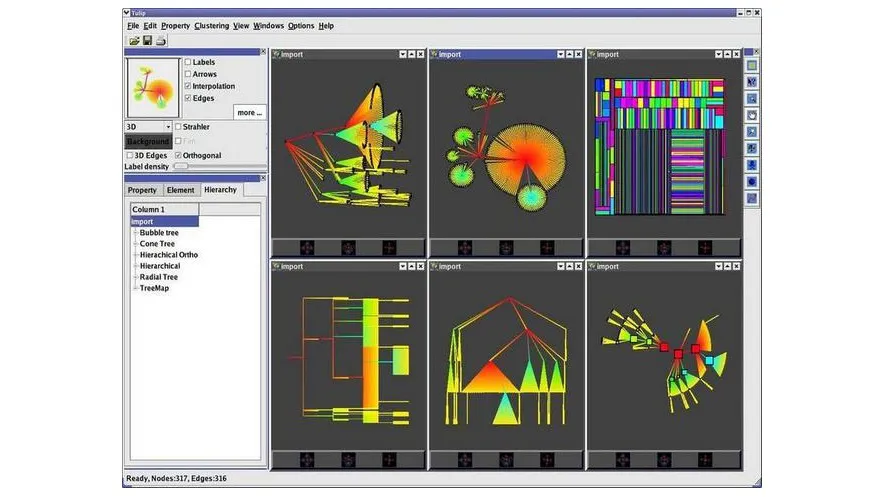Screen dimensions: 884x497
Task: Click left navigation control under the treemap view
Action: (x=622, y=247)
